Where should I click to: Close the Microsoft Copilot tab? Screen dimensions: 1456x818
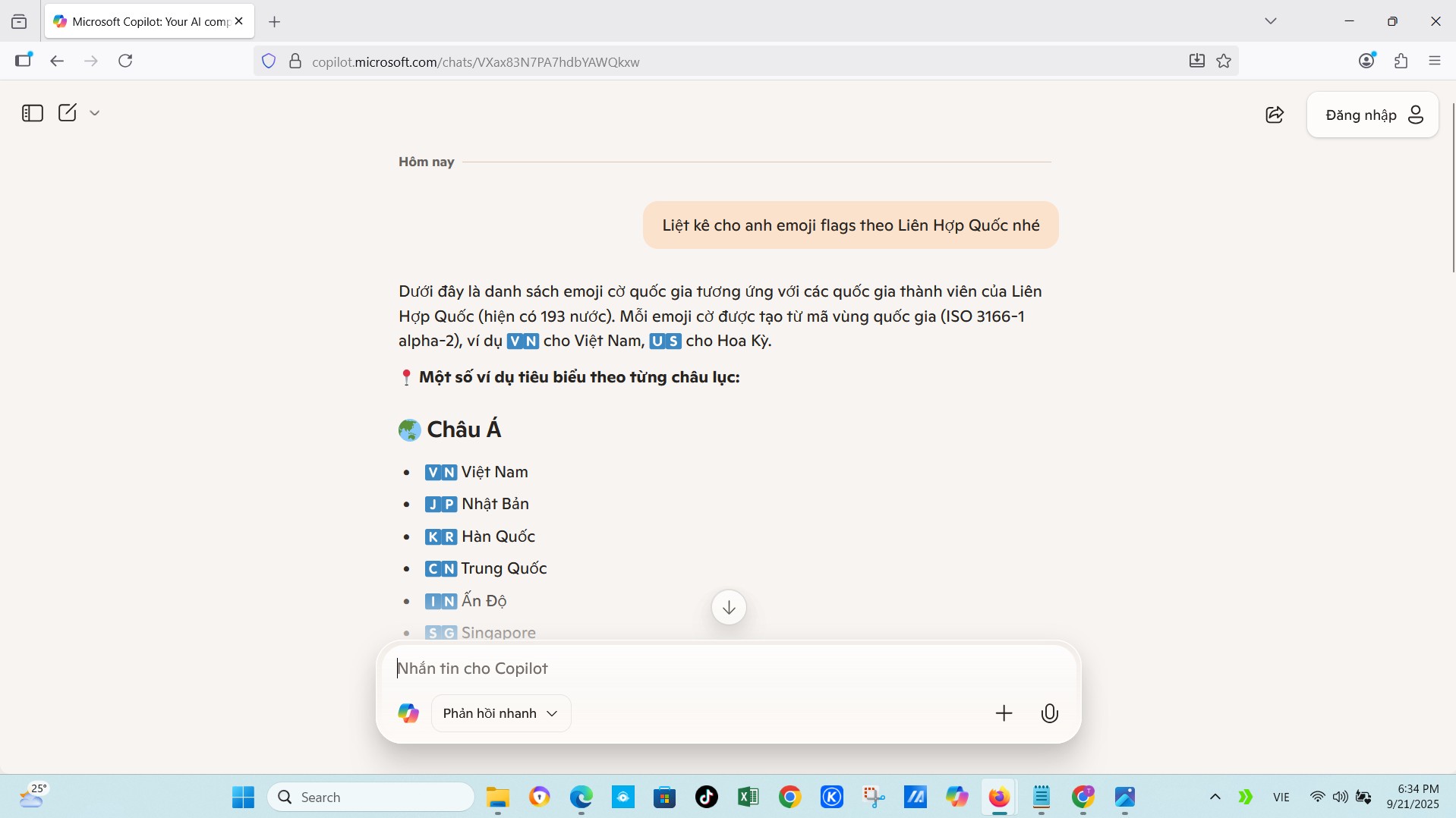pos(239,21)
